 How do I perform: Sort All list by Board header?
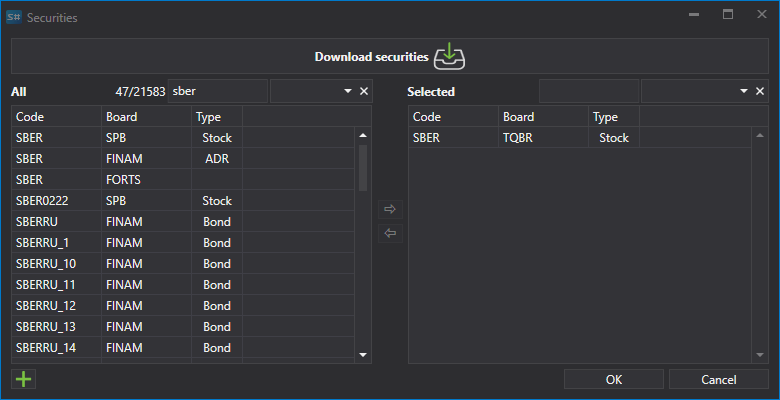click(147, 116)
